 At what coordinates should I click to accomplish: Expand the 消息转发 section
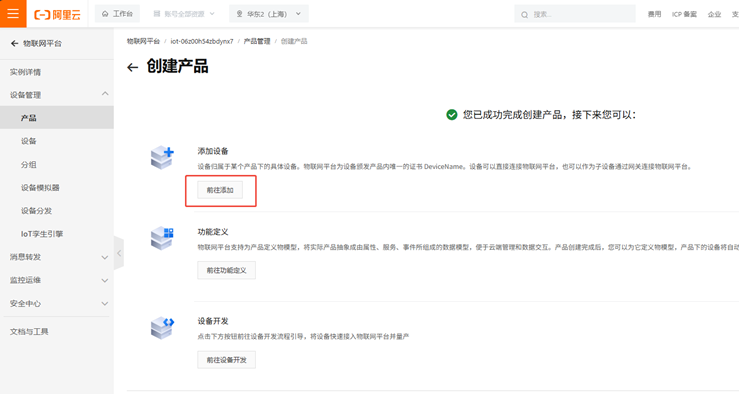click(57, 257)
